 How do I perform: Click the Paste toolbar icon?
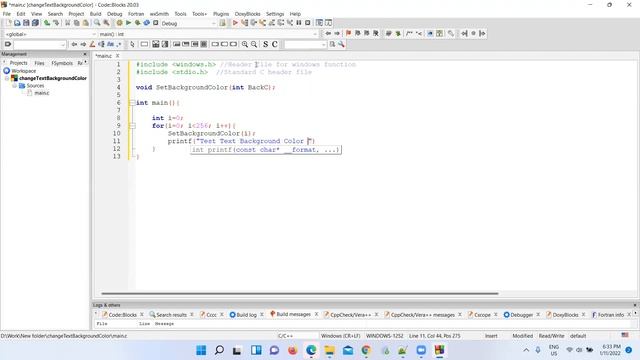85,23
